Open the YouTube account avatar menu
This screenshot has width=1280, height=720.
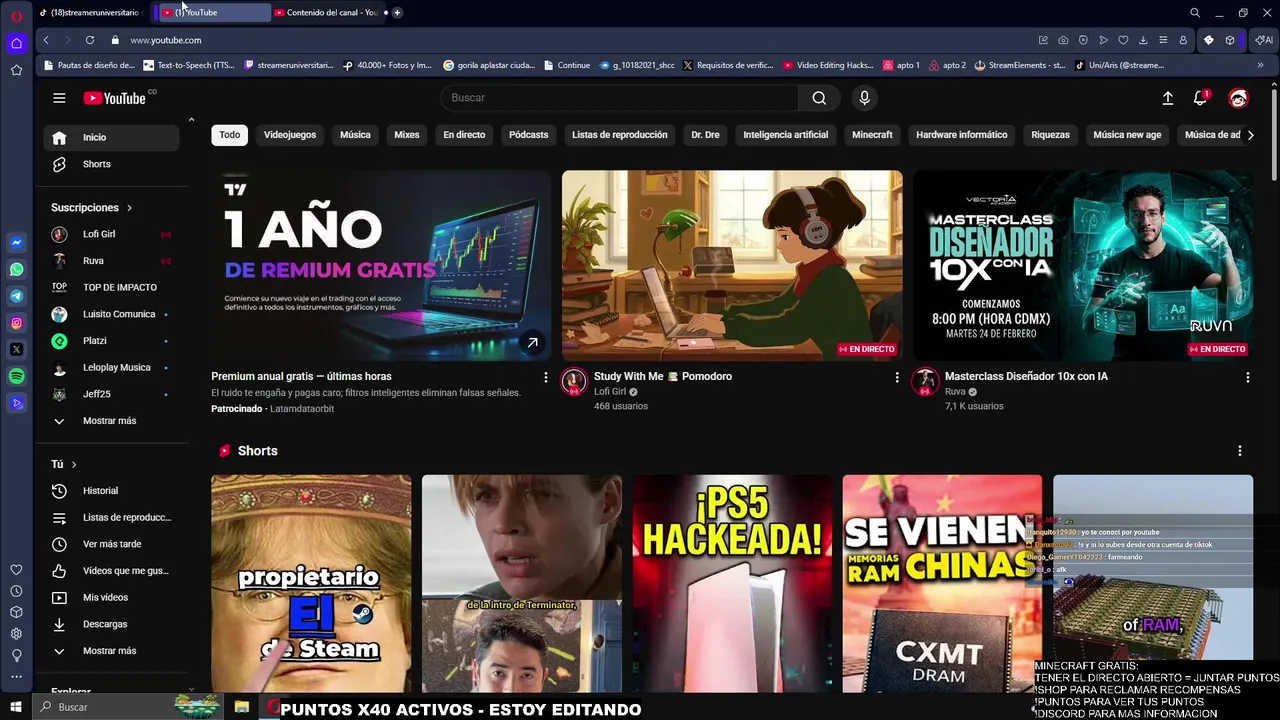pyautogui.click(x=1238, y=98)
